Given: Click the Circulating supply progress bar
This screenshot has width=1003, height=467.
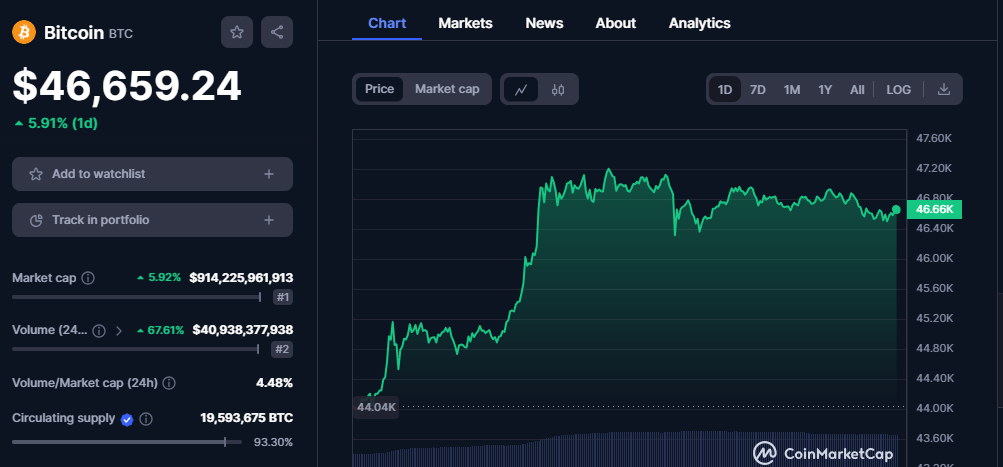Looking at the screenshot, I should 127,442.
